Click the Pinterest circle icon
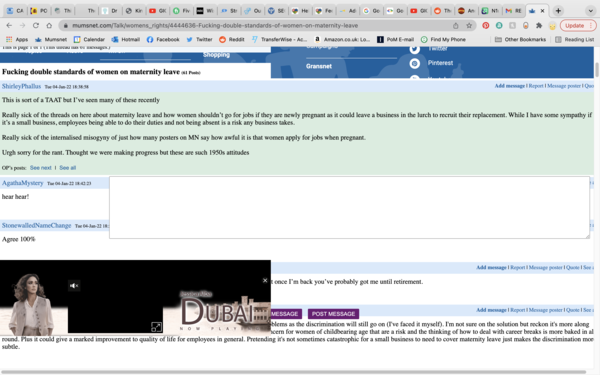 tap(414, 63)
